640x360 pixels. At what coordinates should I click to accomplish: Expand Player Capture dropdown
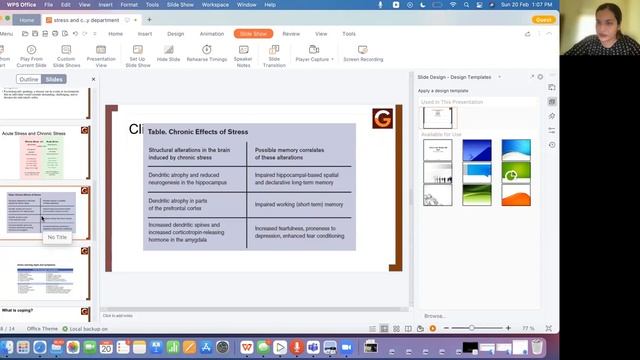(332, 60)
